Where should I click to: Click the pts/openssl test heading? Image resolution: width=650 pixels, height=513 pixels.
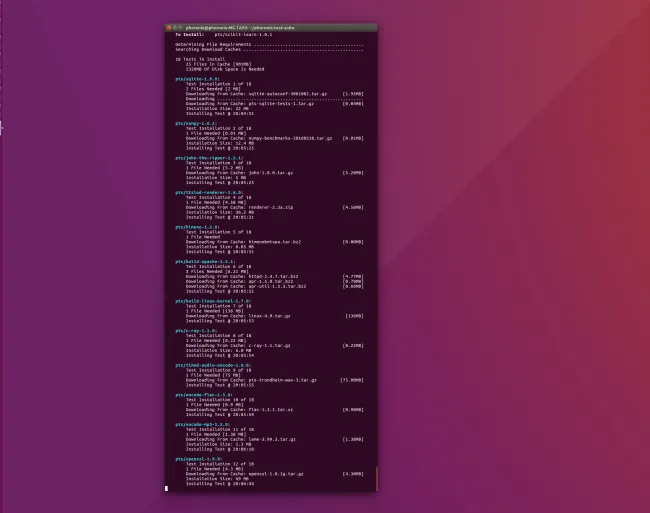click(198, 459)
